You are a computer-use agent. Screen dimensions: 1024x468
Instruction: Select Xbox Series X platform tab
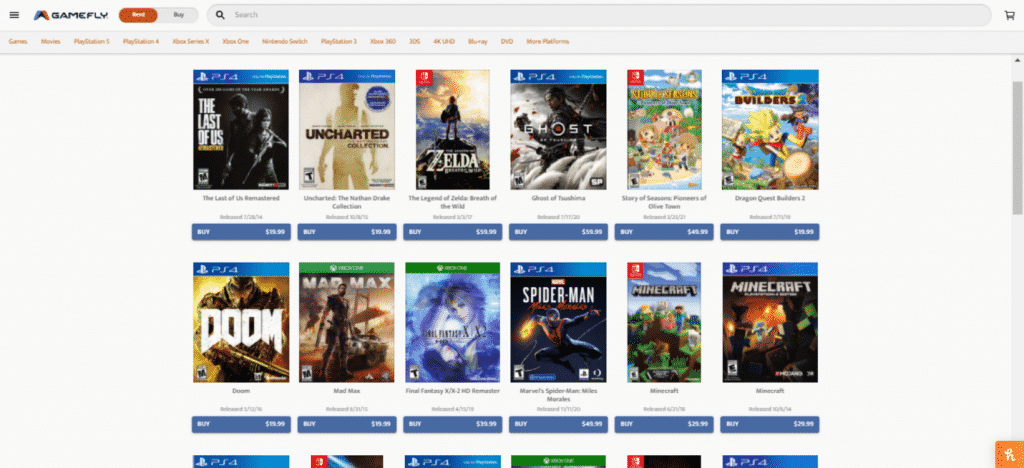[191, 42]
